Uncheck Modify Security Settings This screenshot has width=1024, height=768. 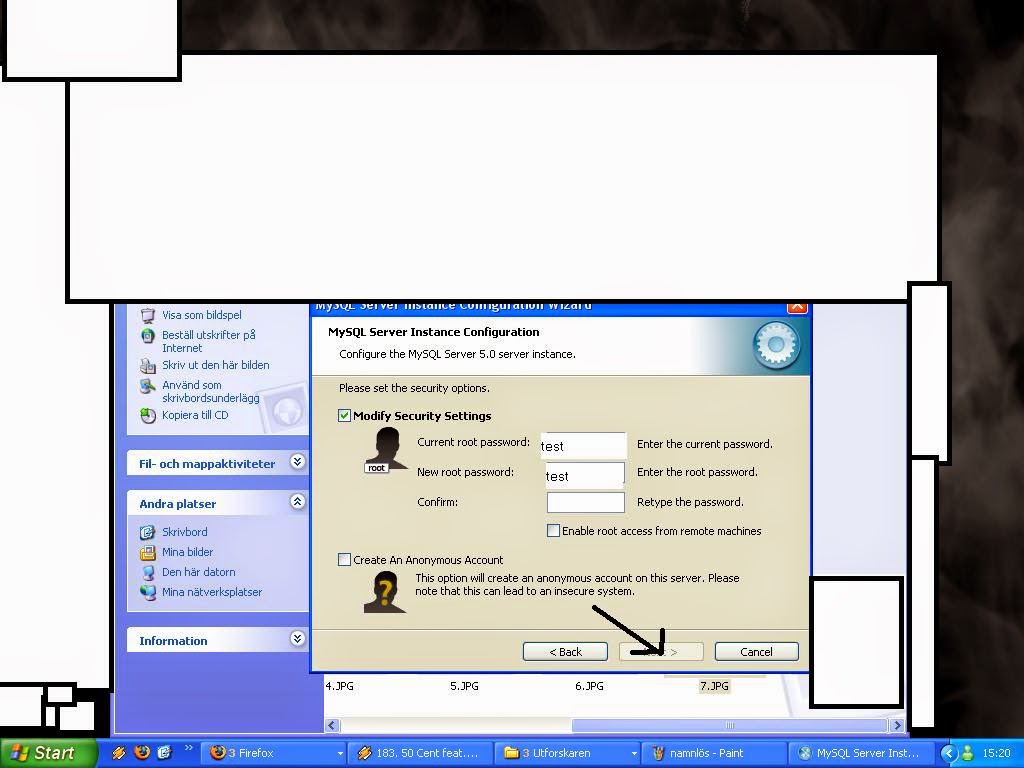[344, 415]
